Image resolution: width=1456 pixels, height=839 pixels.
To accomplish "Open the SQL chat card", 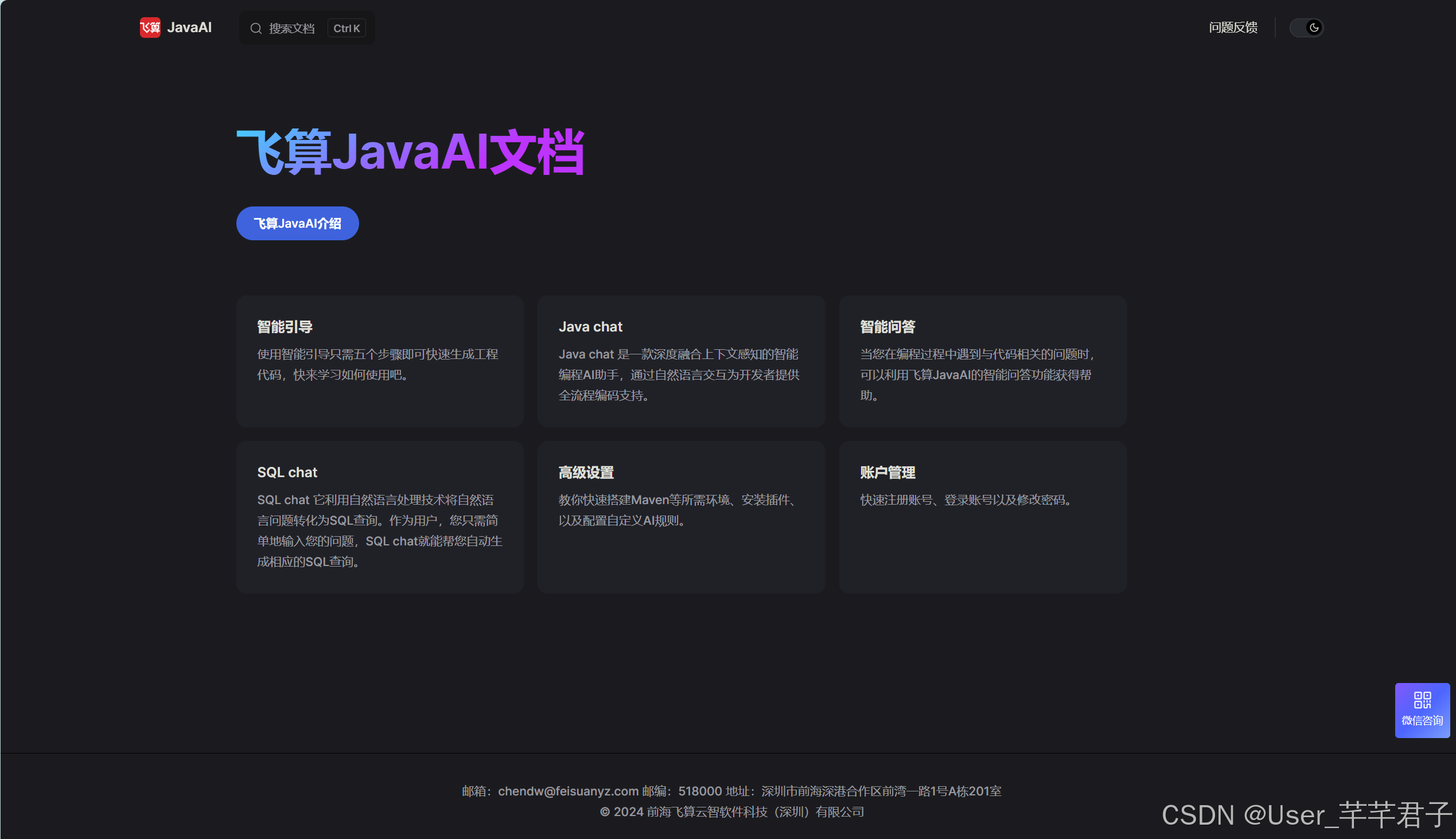I will point(380,517).
